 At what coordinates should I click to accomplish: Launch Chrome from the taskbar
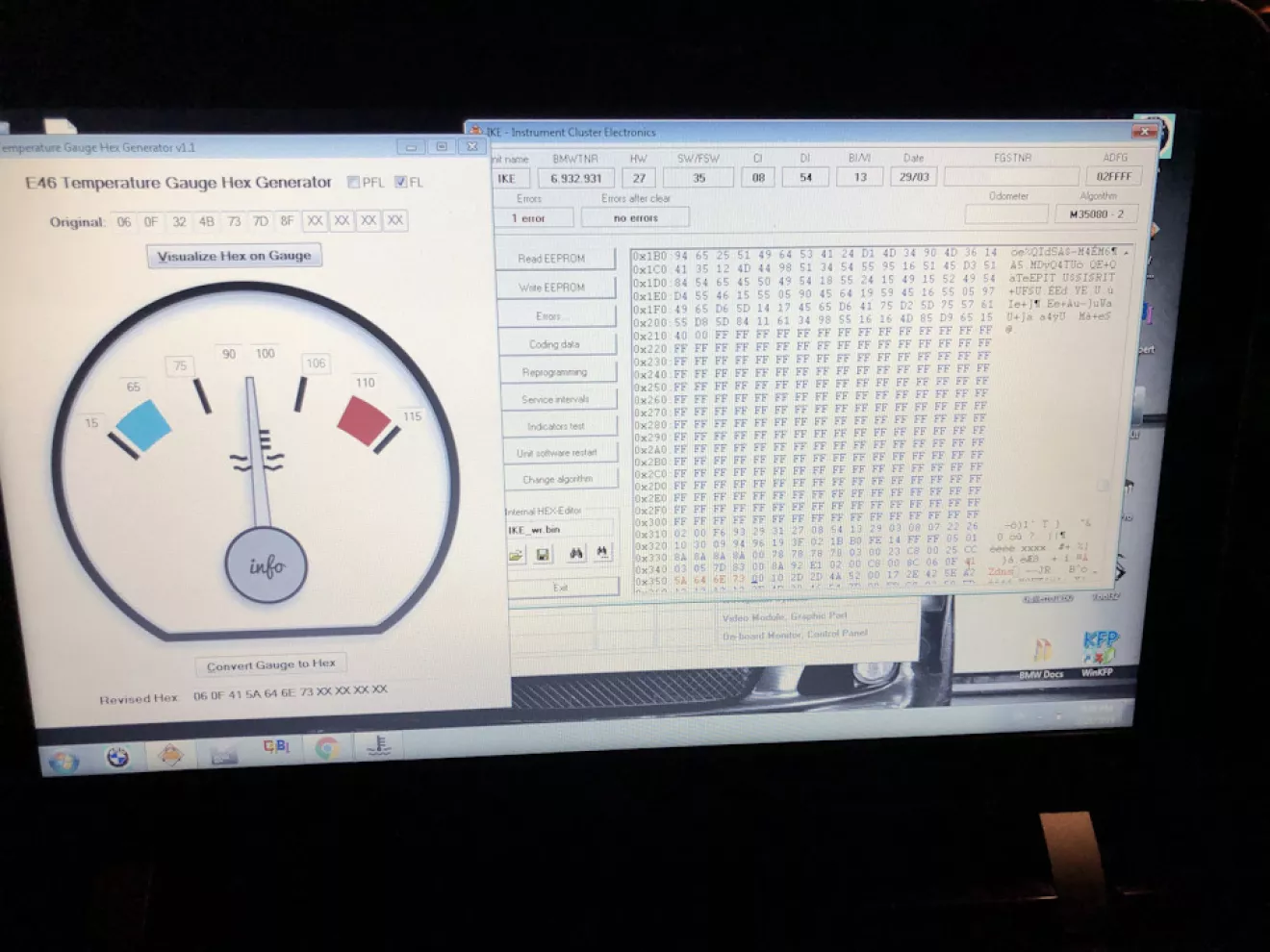(x=327, y=748)
